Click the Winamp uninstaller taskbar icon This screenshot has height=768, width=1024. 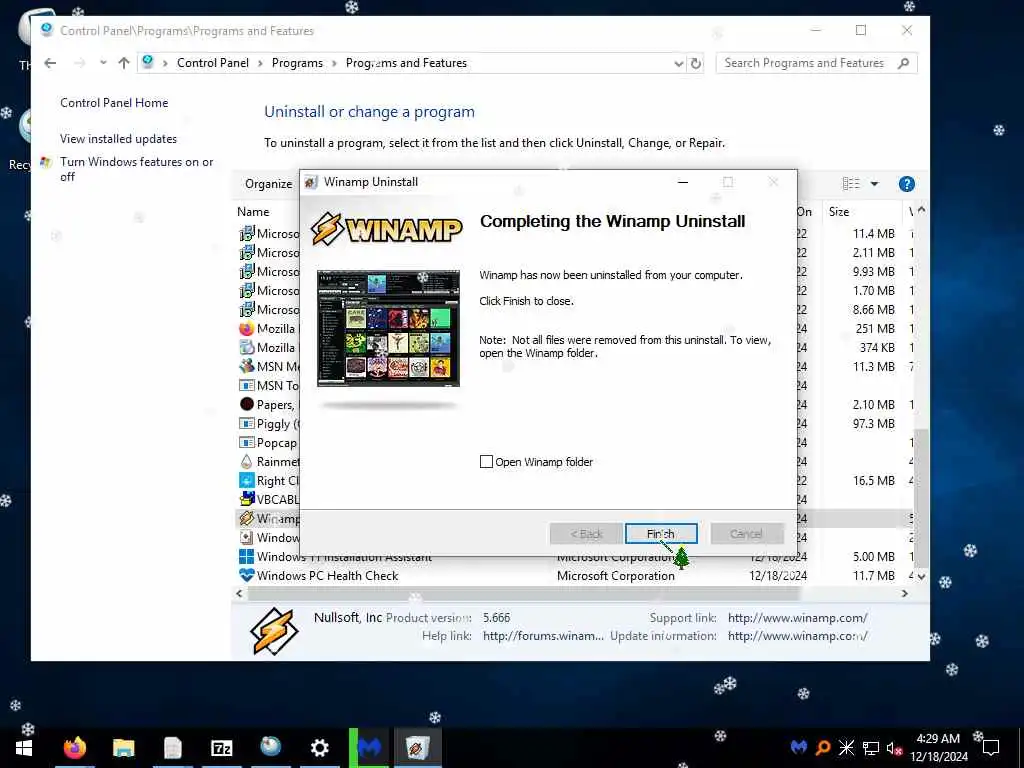click(417, 748)
